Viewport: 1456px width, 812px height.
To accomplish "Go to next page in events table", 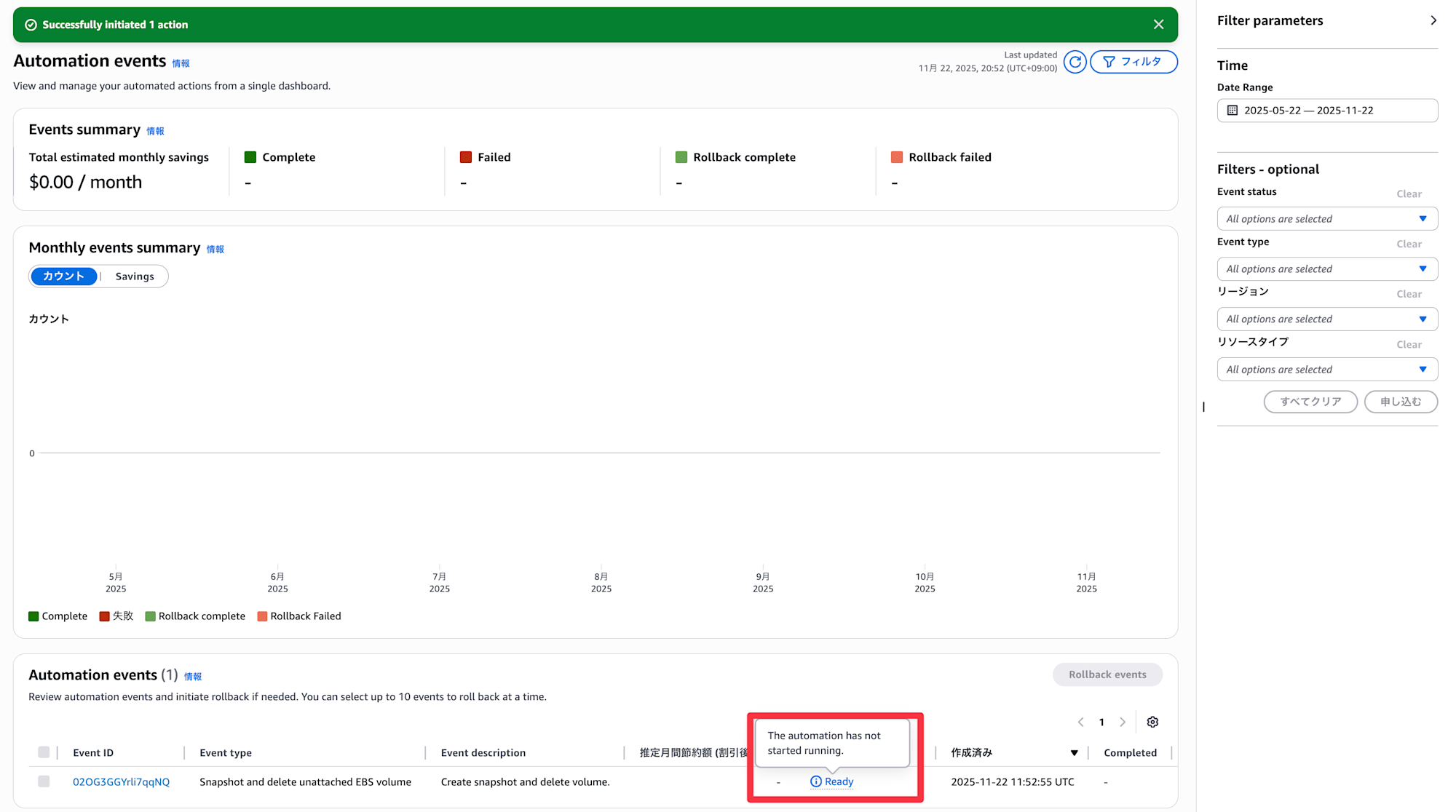I will 1123,722.
